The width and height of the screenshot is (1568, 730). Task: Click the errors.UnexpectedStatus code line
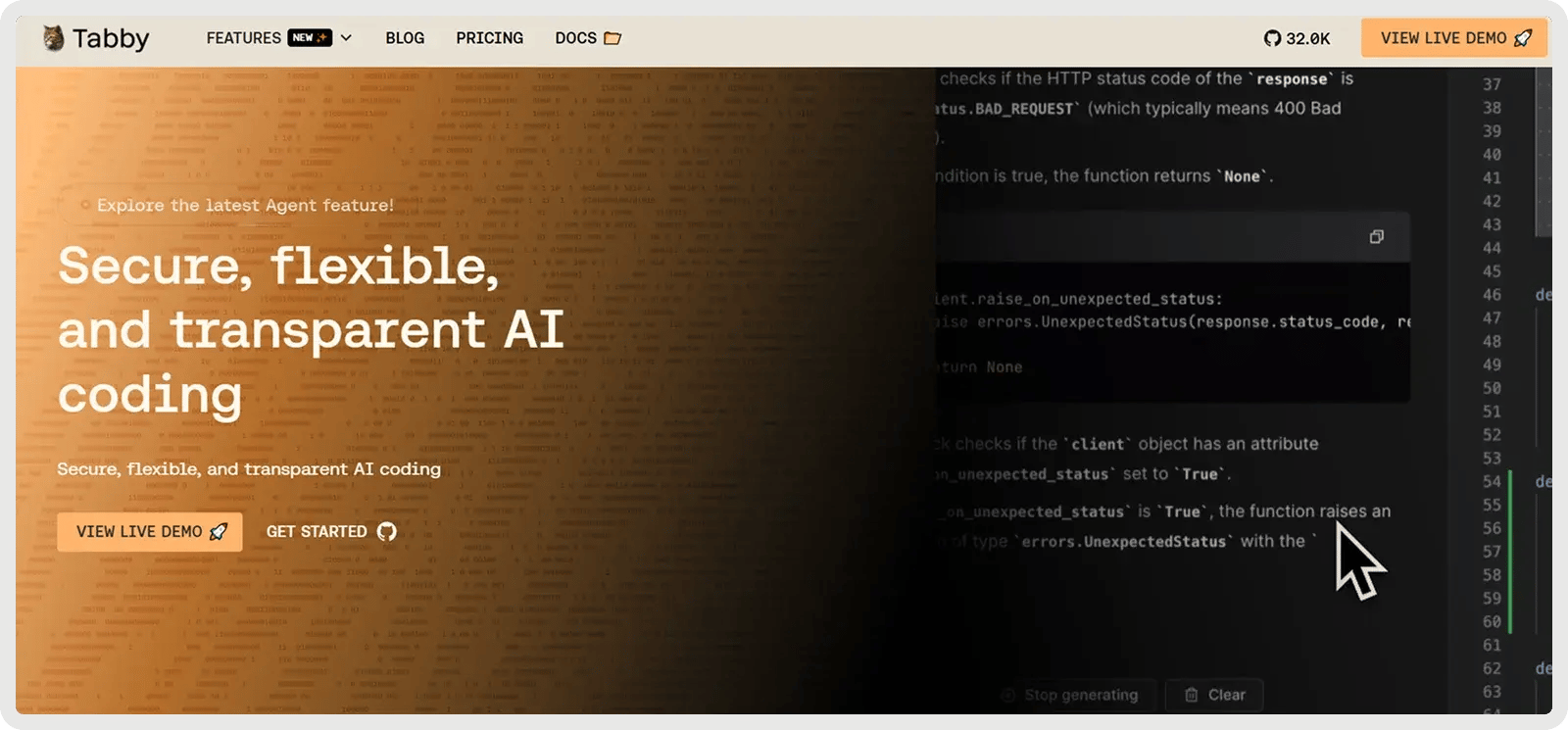pos(1171,322)
